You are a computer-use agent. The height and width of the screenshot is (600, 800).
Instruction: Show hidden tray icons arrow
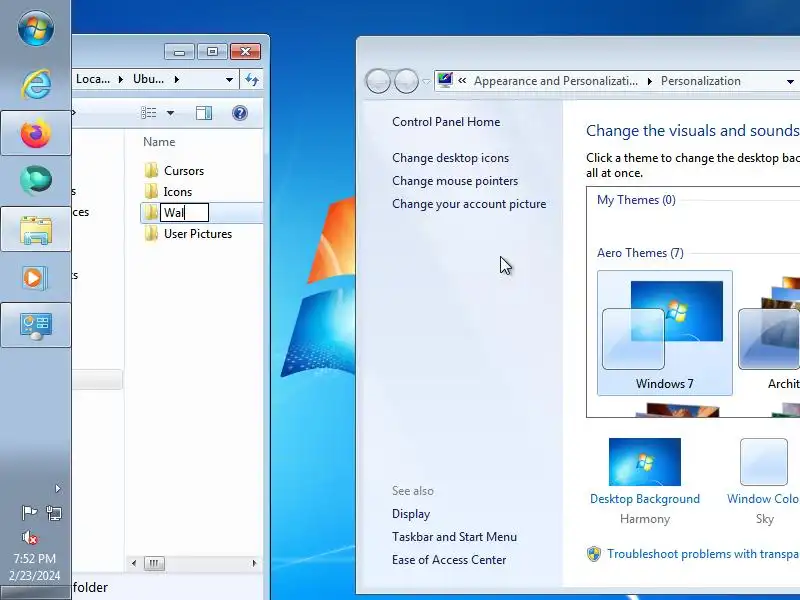coord(58,488)
